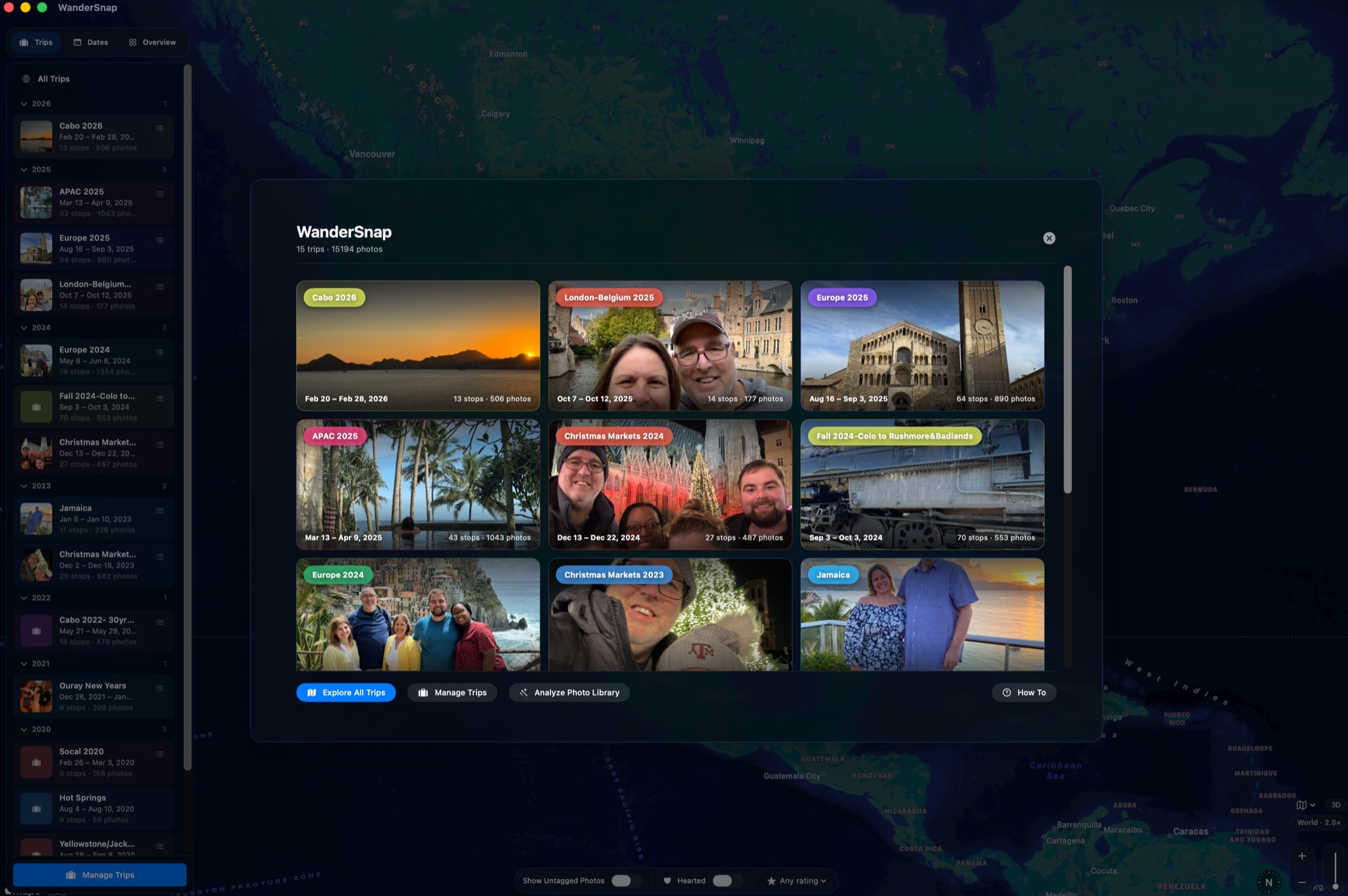Collapse the 2023 year group in the sidebar
Screen dimensions: 1348x896
point(24,486)
